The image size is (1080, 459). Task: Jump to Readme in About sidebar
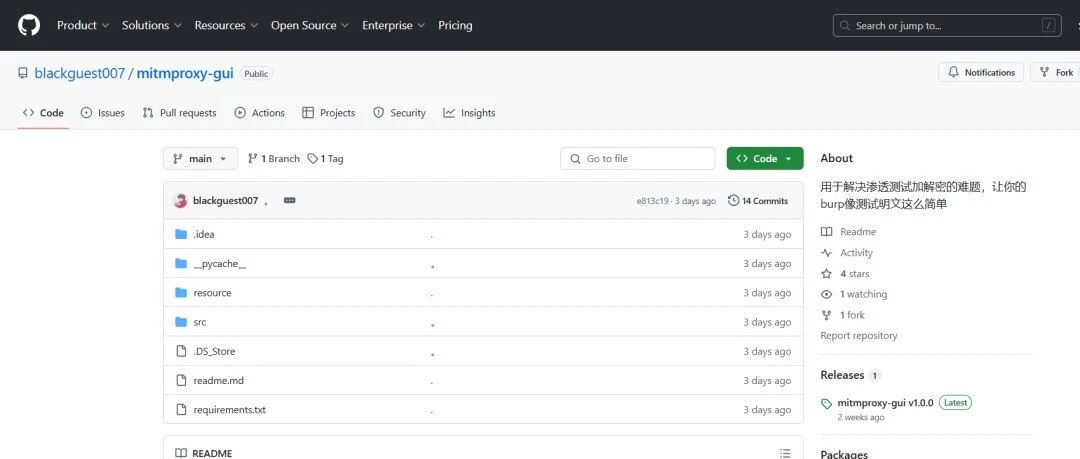(x=849, y=232)
